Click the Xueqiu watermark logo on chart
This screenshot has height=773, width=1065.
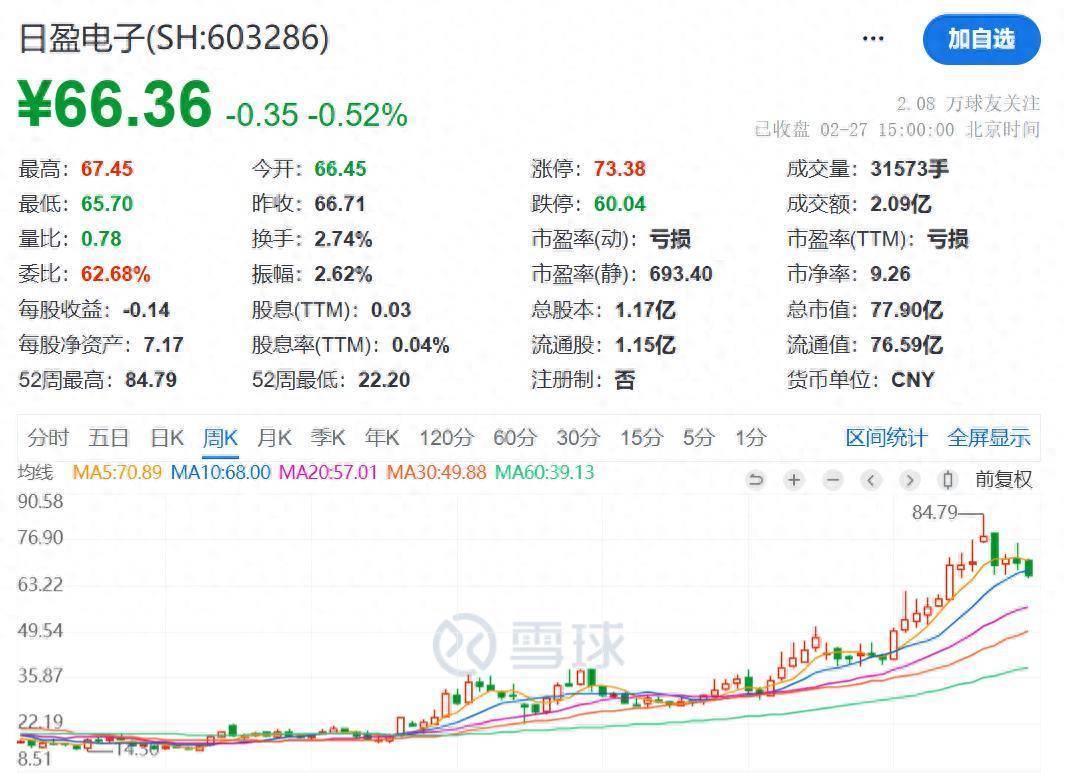coord(529,645)
